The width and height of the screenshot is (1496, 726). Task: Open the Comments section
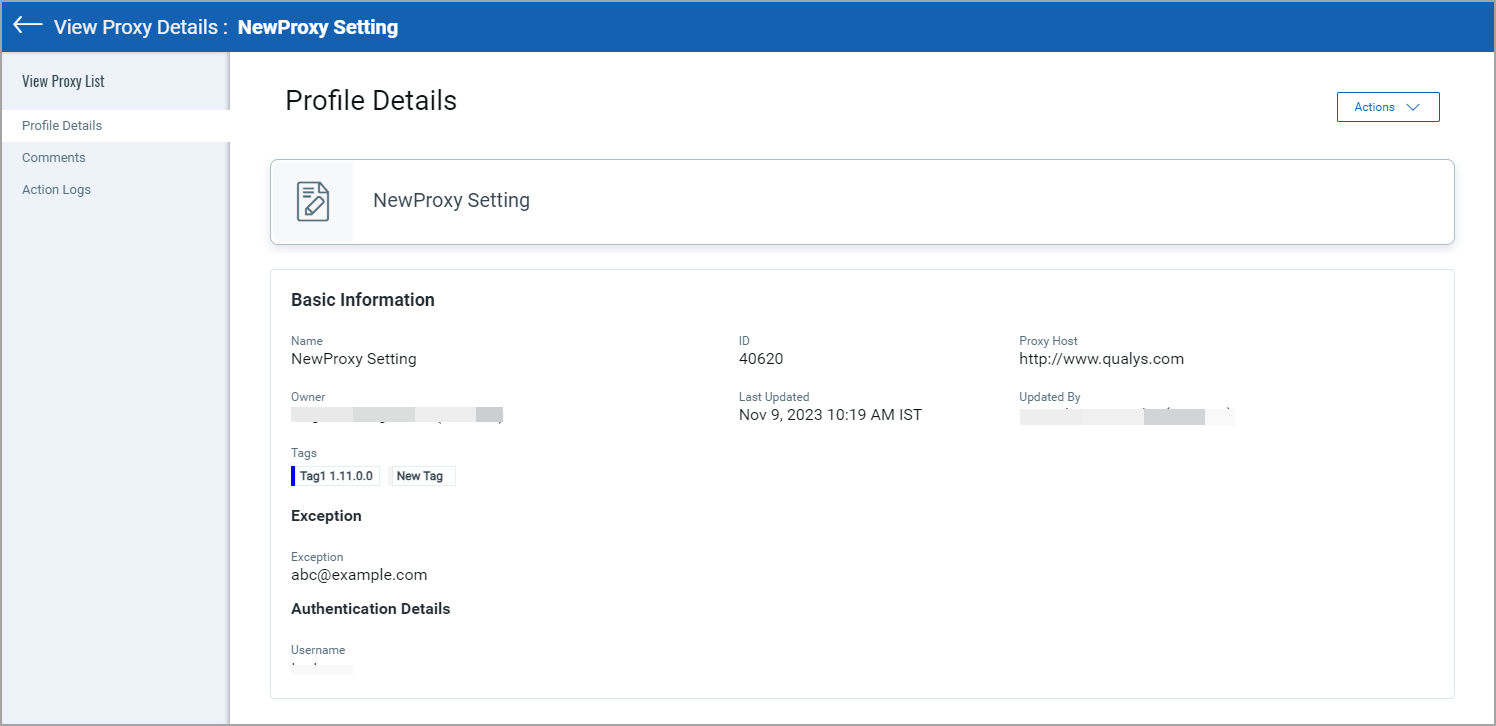point(54,158)
